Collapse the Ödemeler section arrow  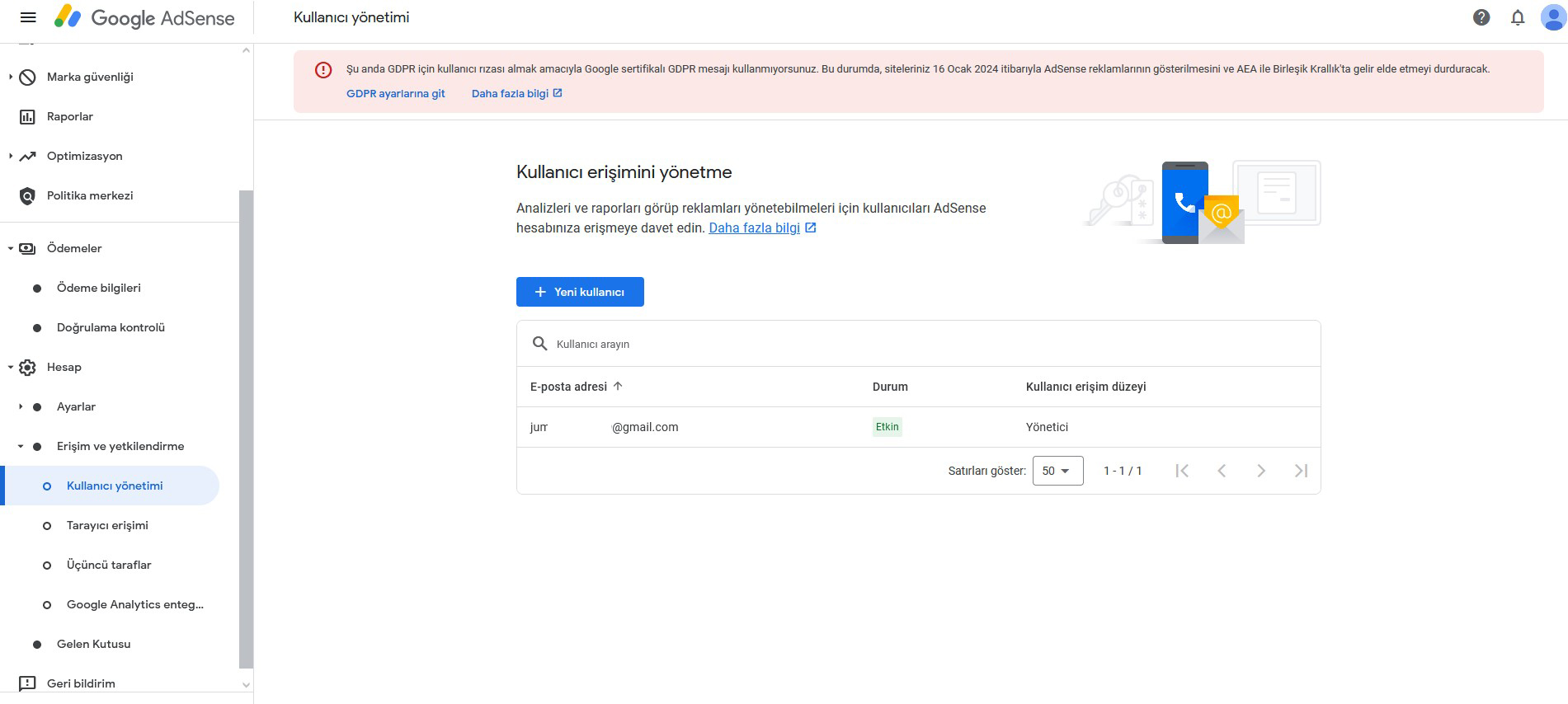coord(11,248)
